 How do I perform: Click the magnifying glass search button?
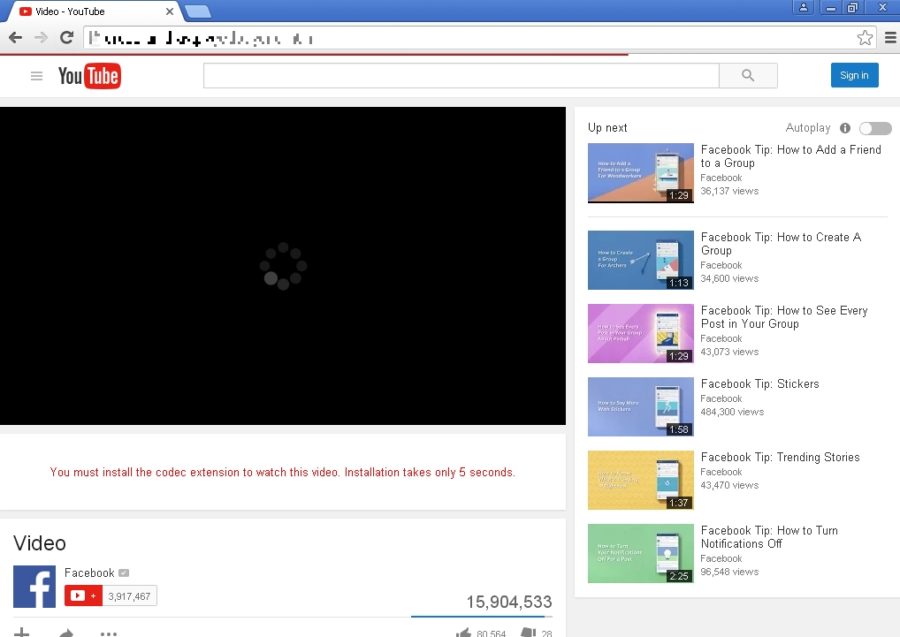coord(748,75)
